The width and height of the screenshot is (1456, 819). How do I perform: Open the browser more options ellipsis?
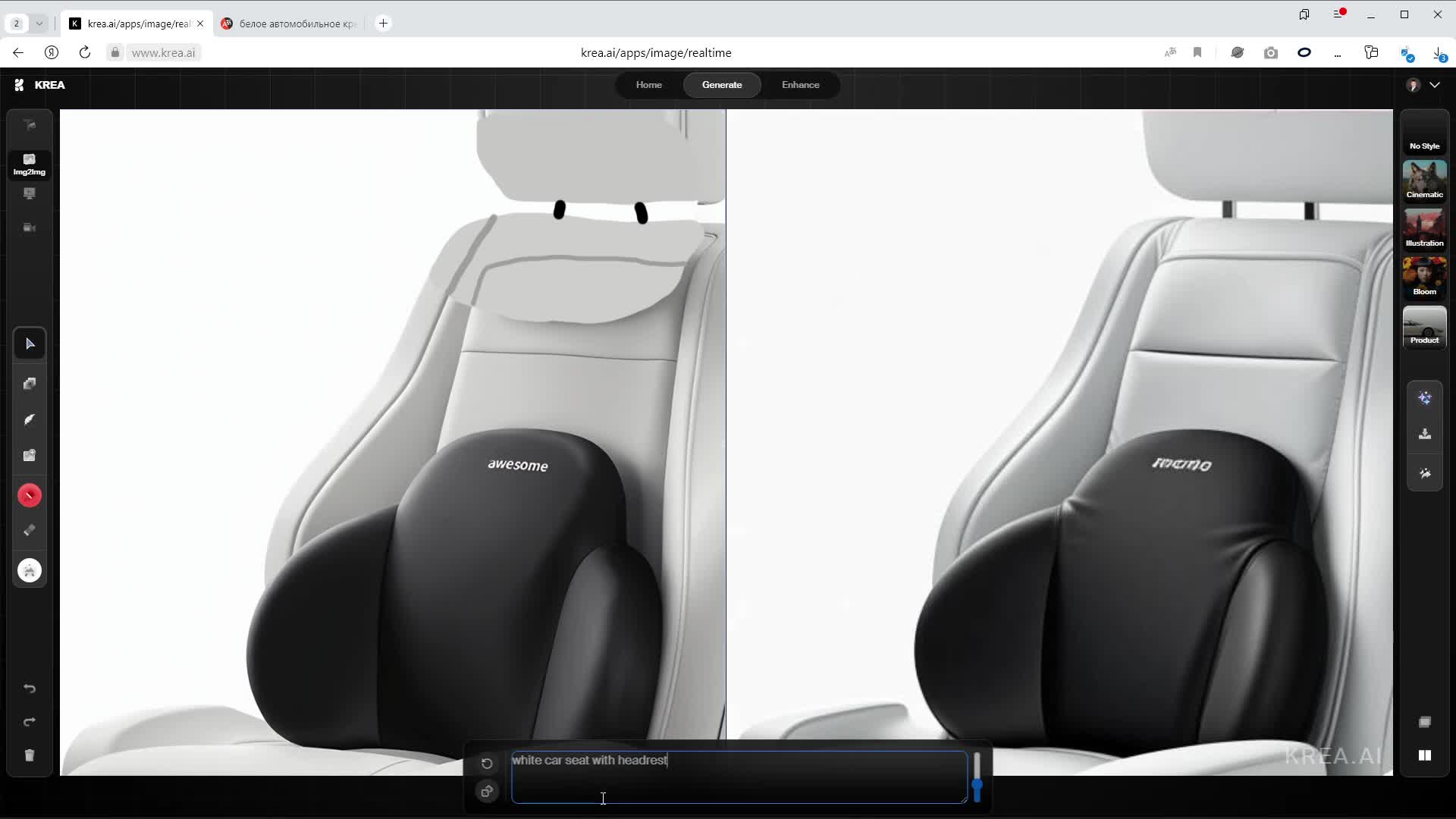(1338, 53)
